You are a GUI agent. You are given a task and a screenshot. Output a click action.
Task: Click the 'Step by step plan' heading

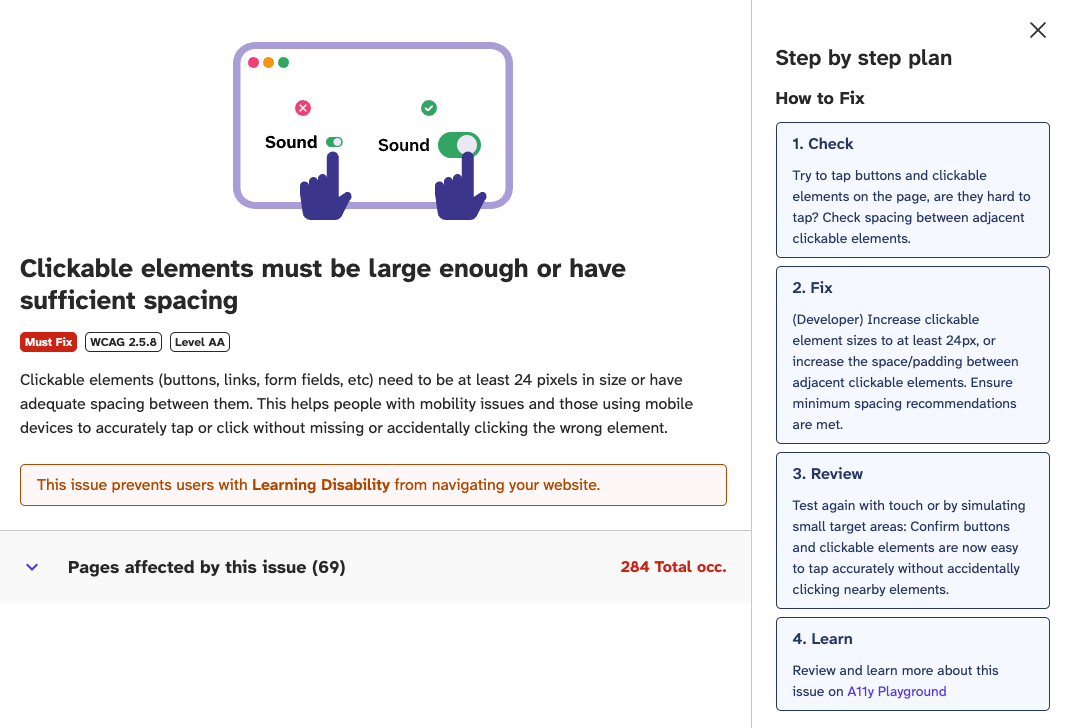863,58
